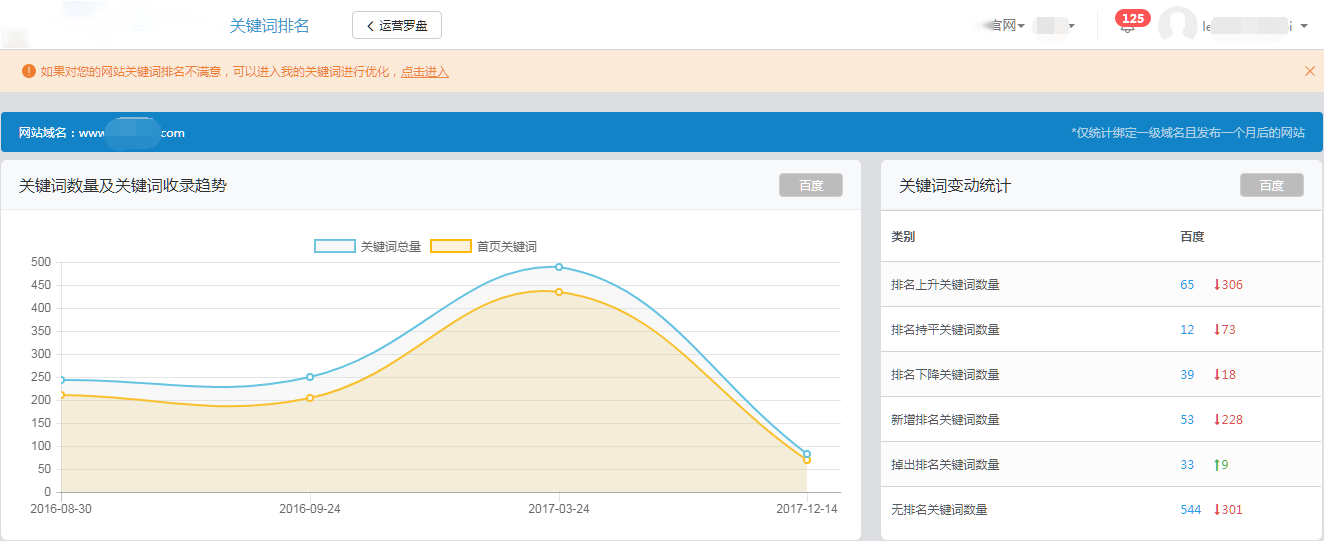Click the 2017-03-24 peak point on blue line
The height and width of the screenshot is (541, 1324).
pos(559,267)
